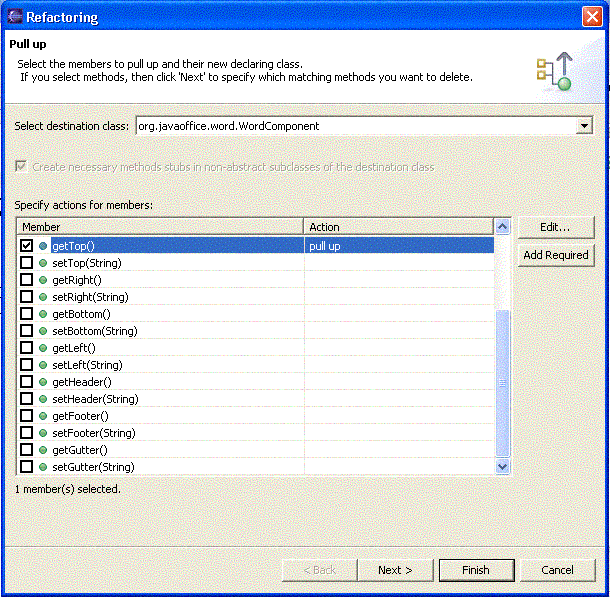This screenshot has width=610, height=597.
Task: Click the Action column header
Action: click(x=398, y=227)
